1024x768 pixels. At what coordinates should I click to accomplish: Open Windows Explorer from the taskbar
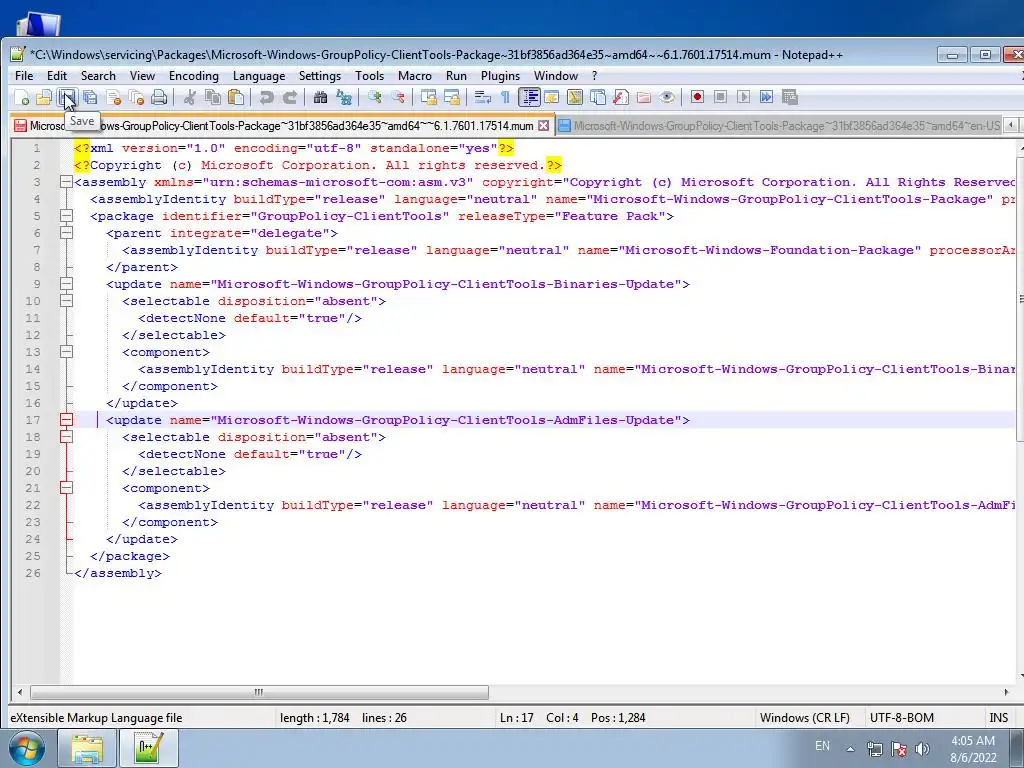tap(87, 748)
